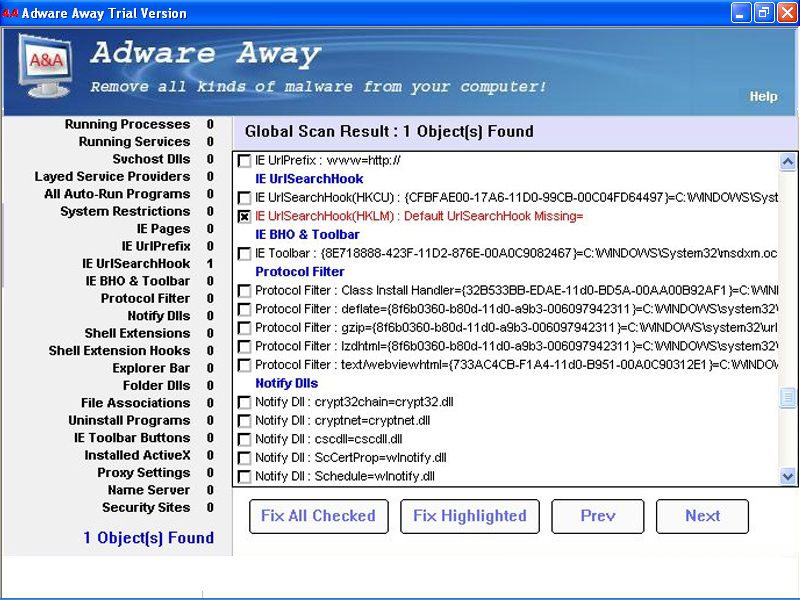The image size is (800, 600).
Task: Check Notify Dll cryptnet checkbox
Action: tap(244, 421)
